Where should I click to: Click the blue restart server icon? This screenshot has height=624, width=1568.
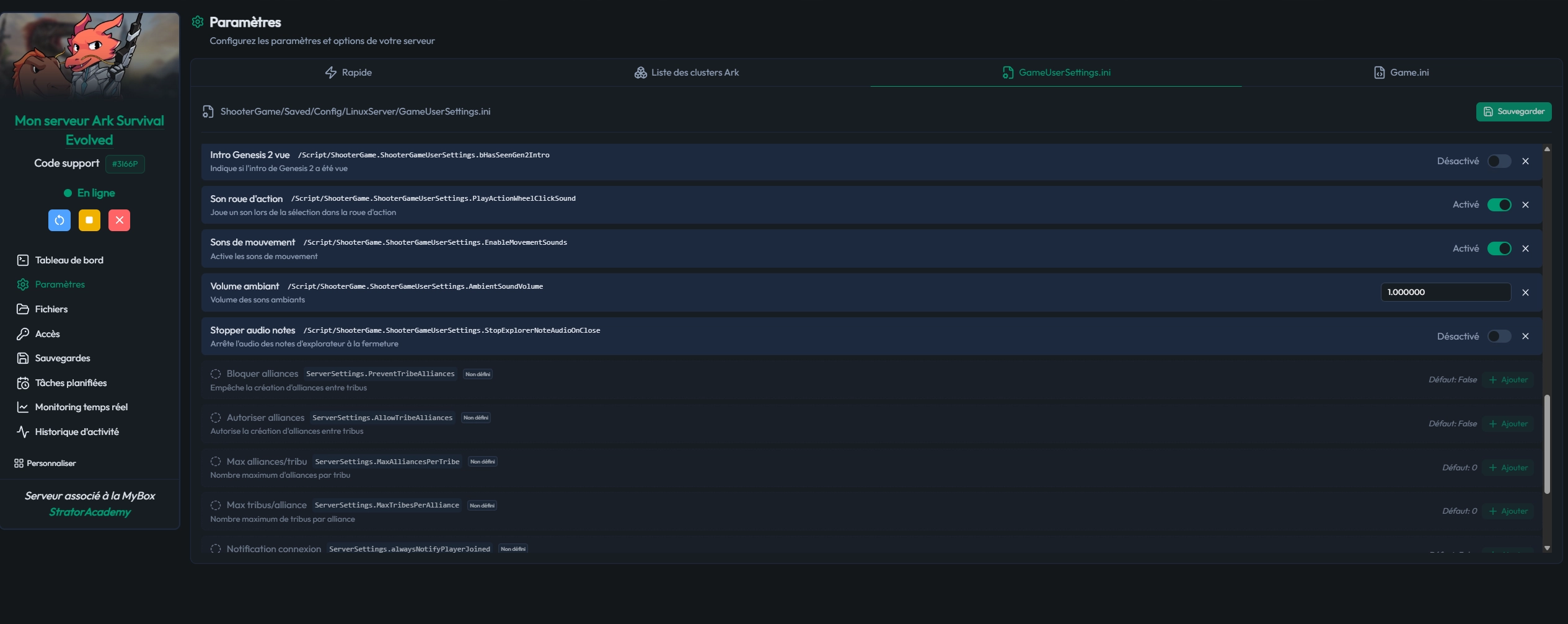pos(59,220)
